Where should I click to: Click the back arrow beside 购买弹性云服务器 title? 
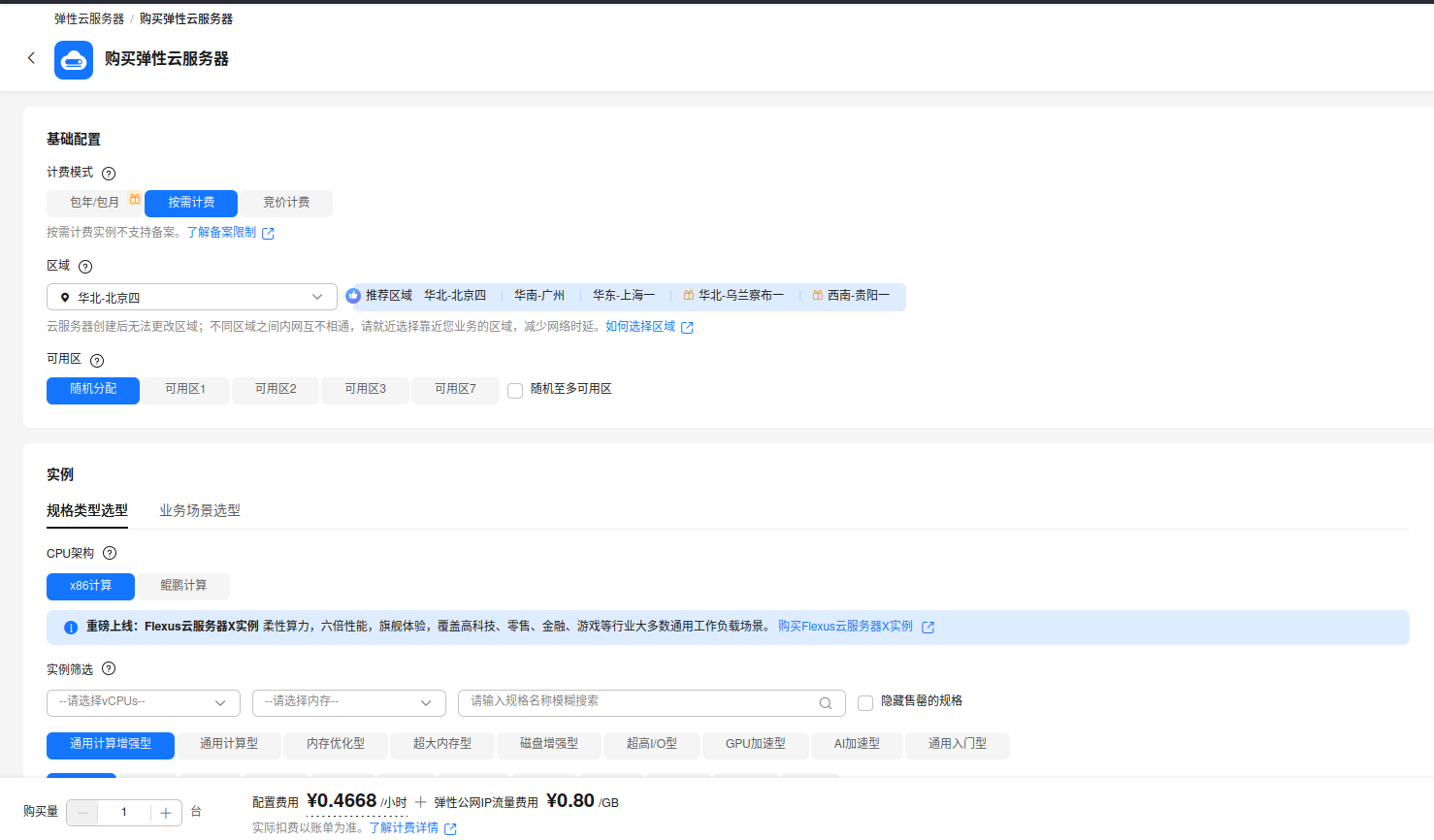[x=31, y=57]
